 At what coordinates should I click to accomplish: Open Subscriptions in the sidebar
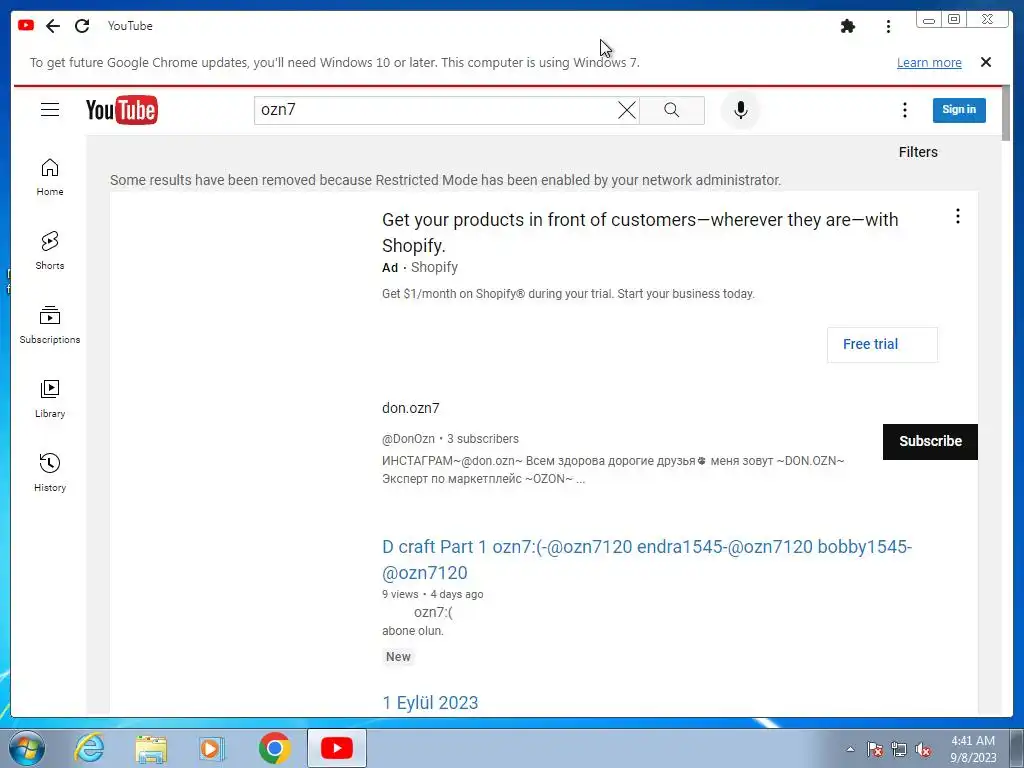(x=50, y=325)
